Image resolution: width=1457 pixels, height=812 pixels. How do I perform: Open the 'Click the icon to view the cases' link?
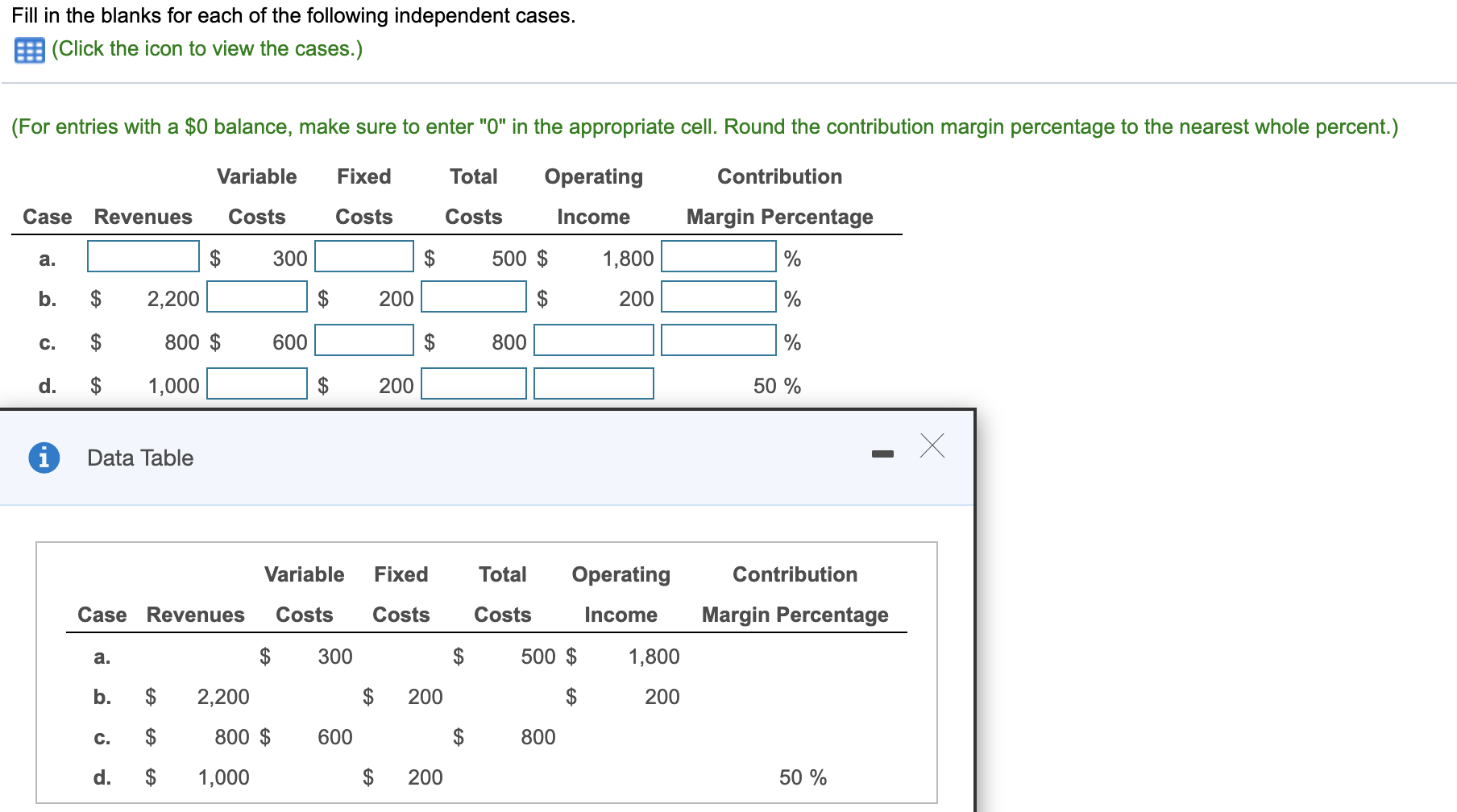click(x=207, y=49)
